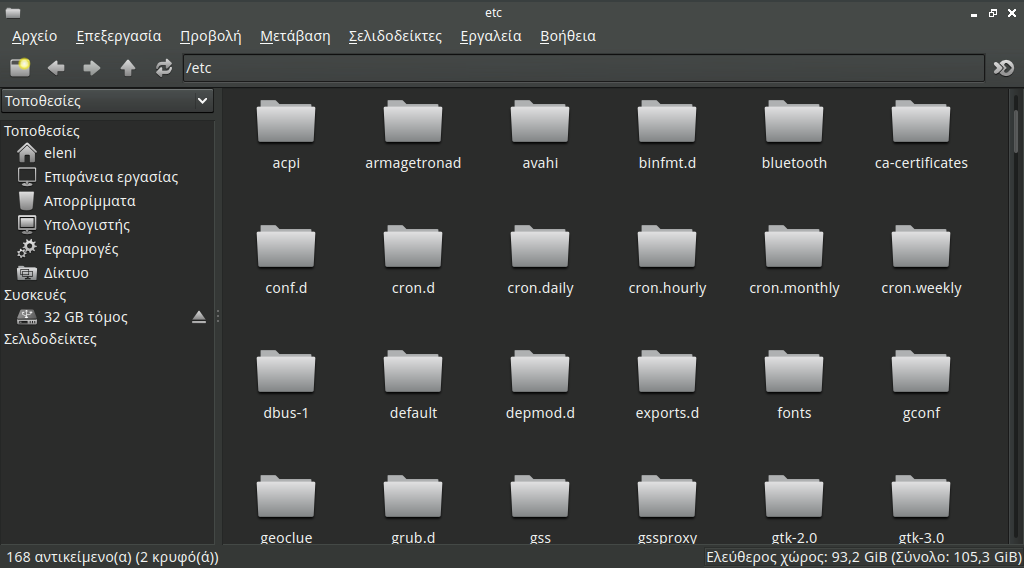
Task: Select the gconf folder icon
Action: pyautogui.click(x=921, y=372)
